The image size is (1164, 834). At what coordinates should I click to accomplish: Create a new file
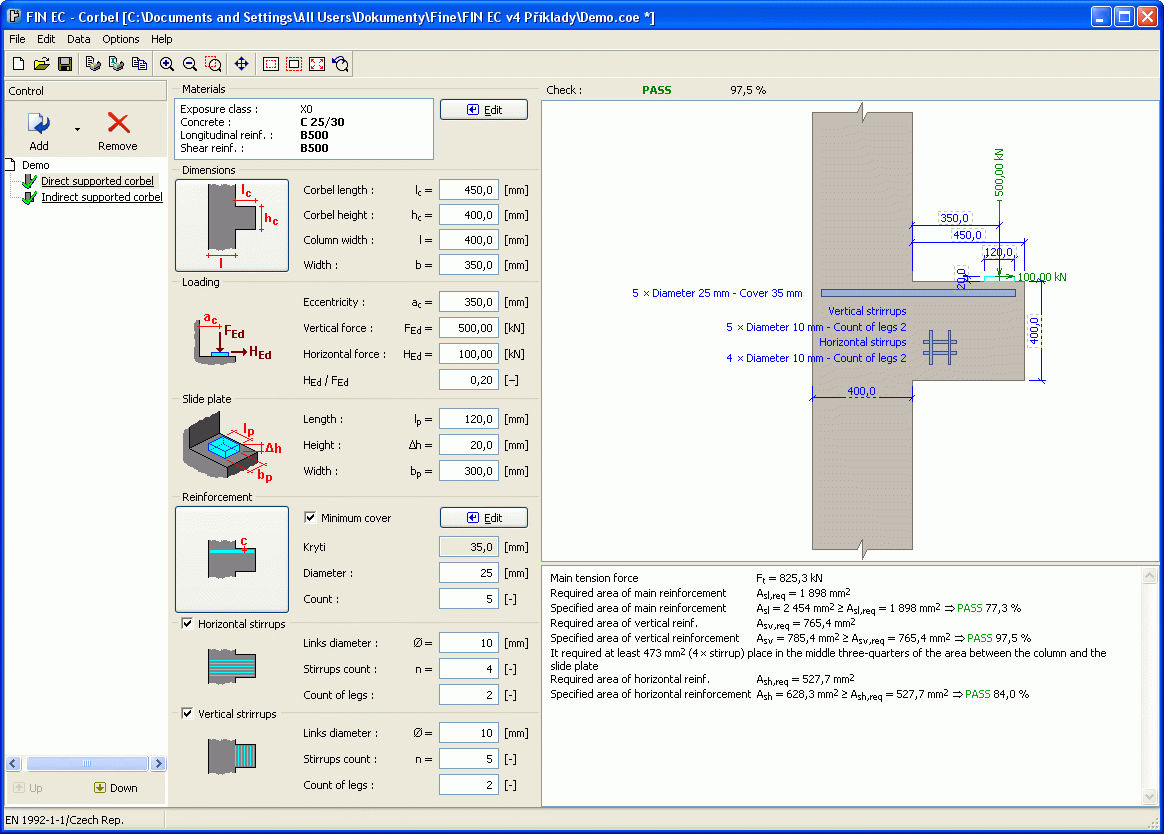pos(17,63)
